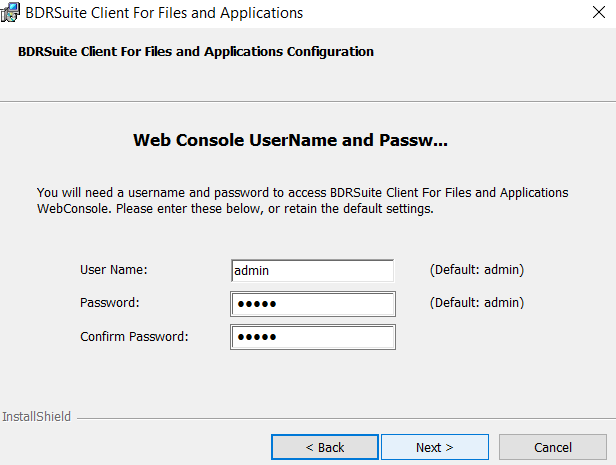616x465 pixels.
Task: Click the bold Configuration header text
Action: [x=196, y=51]
